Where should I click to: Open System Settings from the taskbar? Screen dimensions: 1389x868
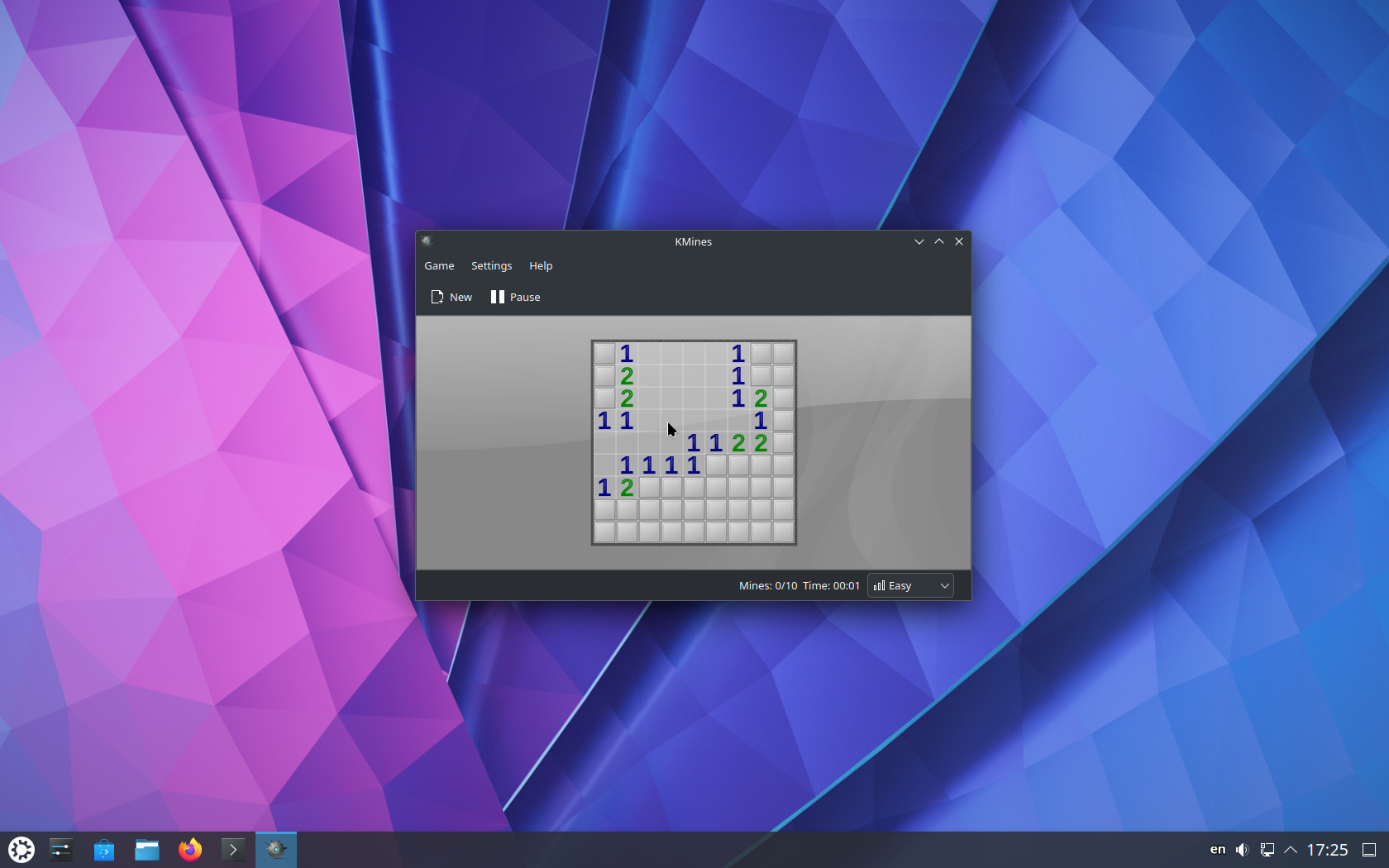(x=61, y=850)
